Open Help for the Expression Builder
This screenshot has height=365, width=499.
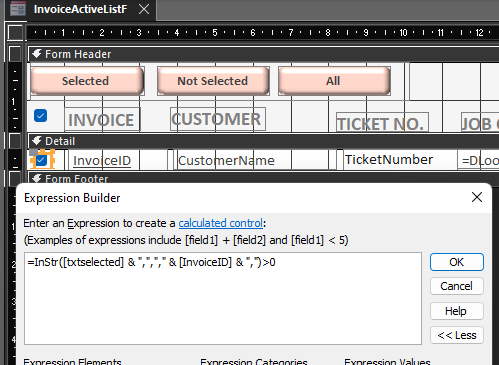coord(457,311)
